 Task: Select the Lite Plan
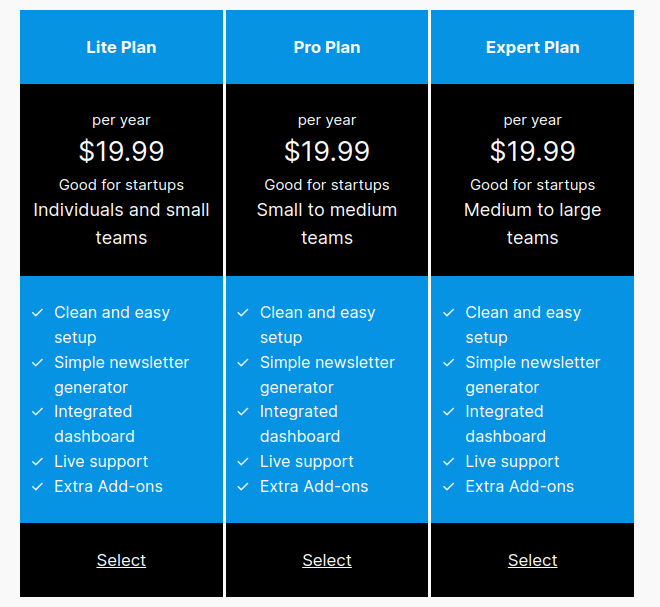click(x=121, y=560)
